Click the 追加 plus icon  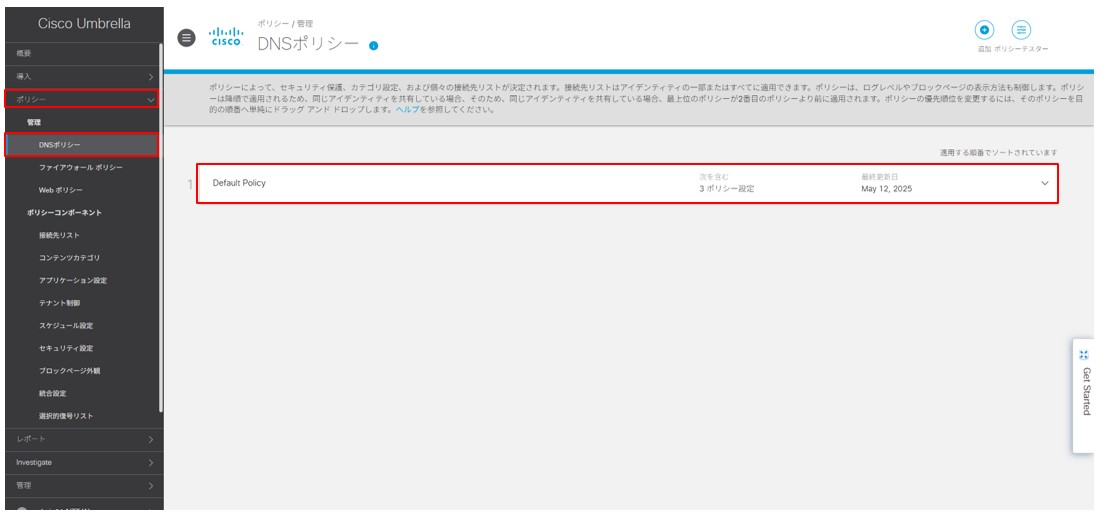pos(984,30)
